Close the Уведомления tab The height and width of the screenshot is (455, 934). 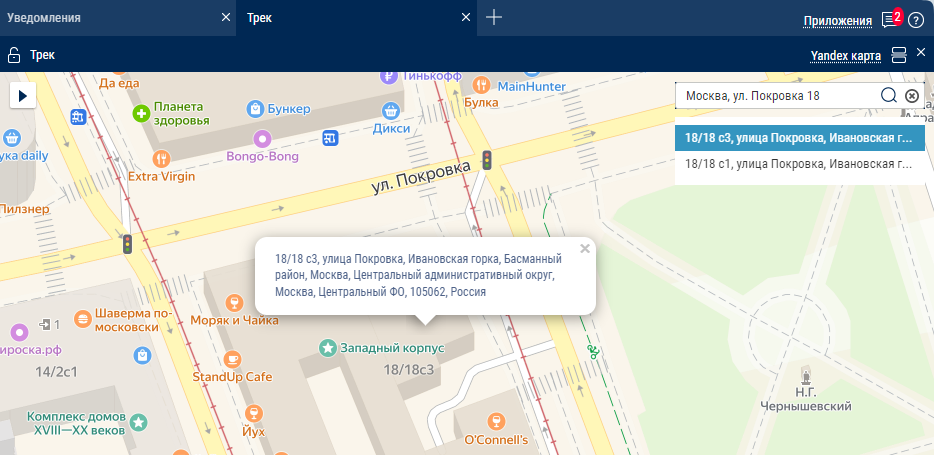click(226, 17)
